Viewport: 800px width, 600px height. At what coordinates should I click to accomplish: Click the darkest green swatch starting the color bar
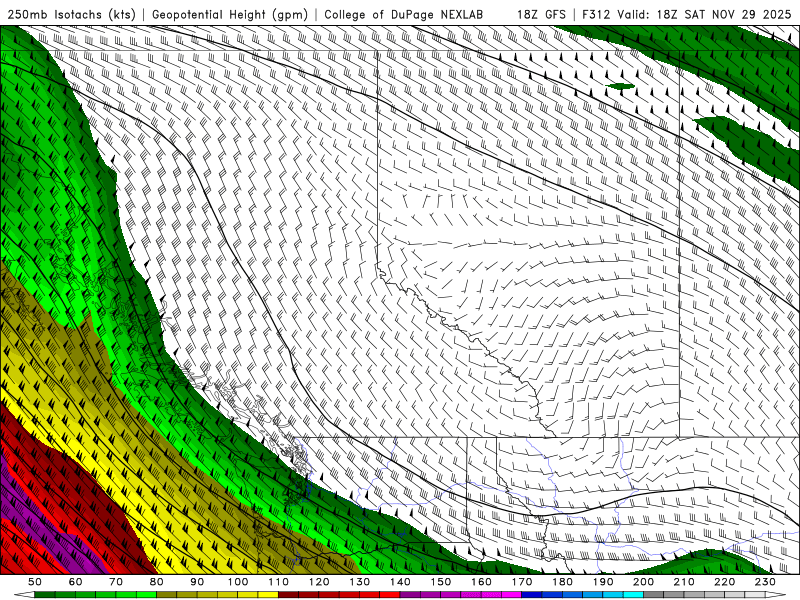(44, 594)
